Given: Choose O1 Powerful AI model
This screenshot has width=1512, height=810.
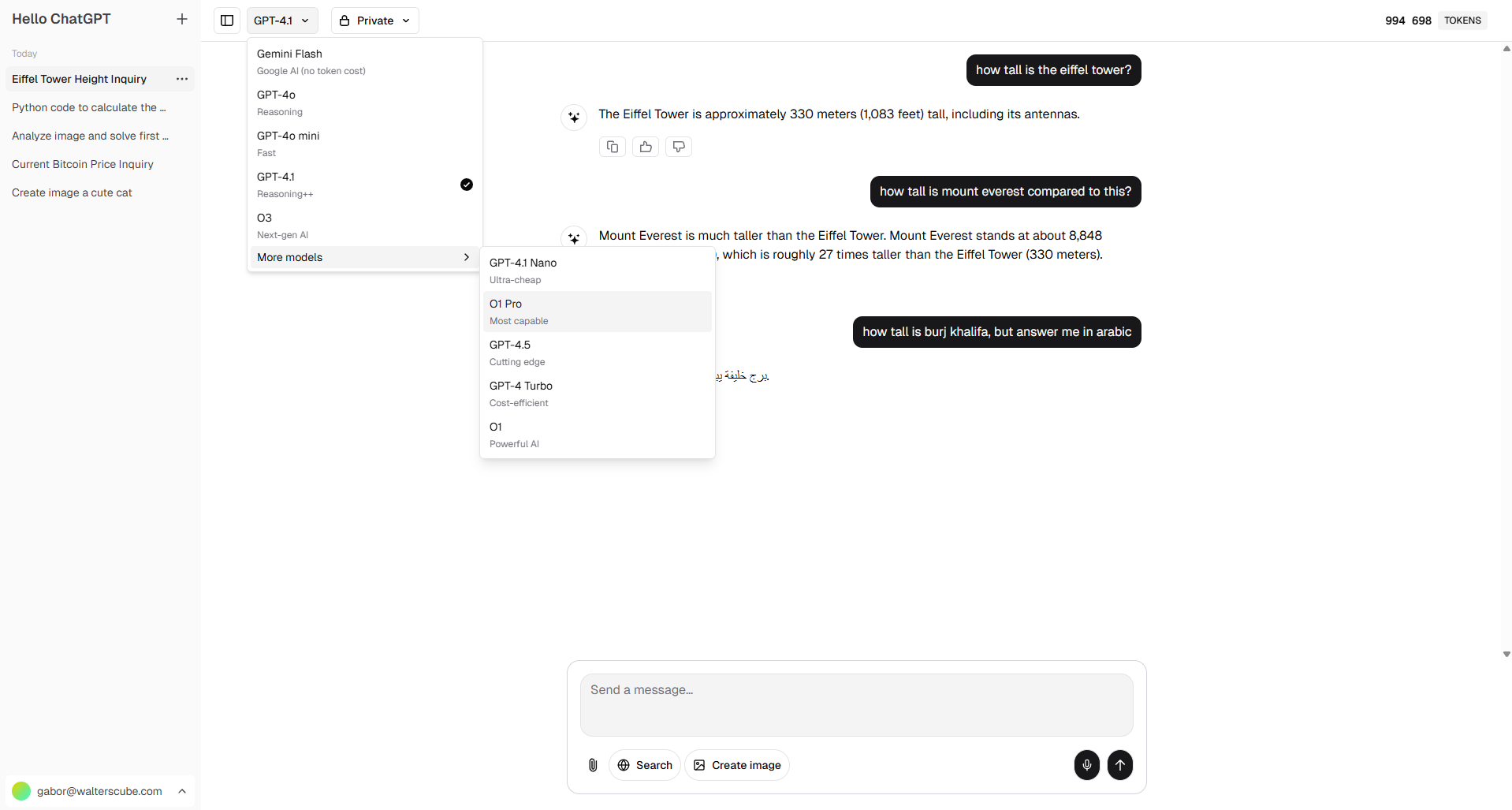Looking at the screenshot, I should [598, 435].
